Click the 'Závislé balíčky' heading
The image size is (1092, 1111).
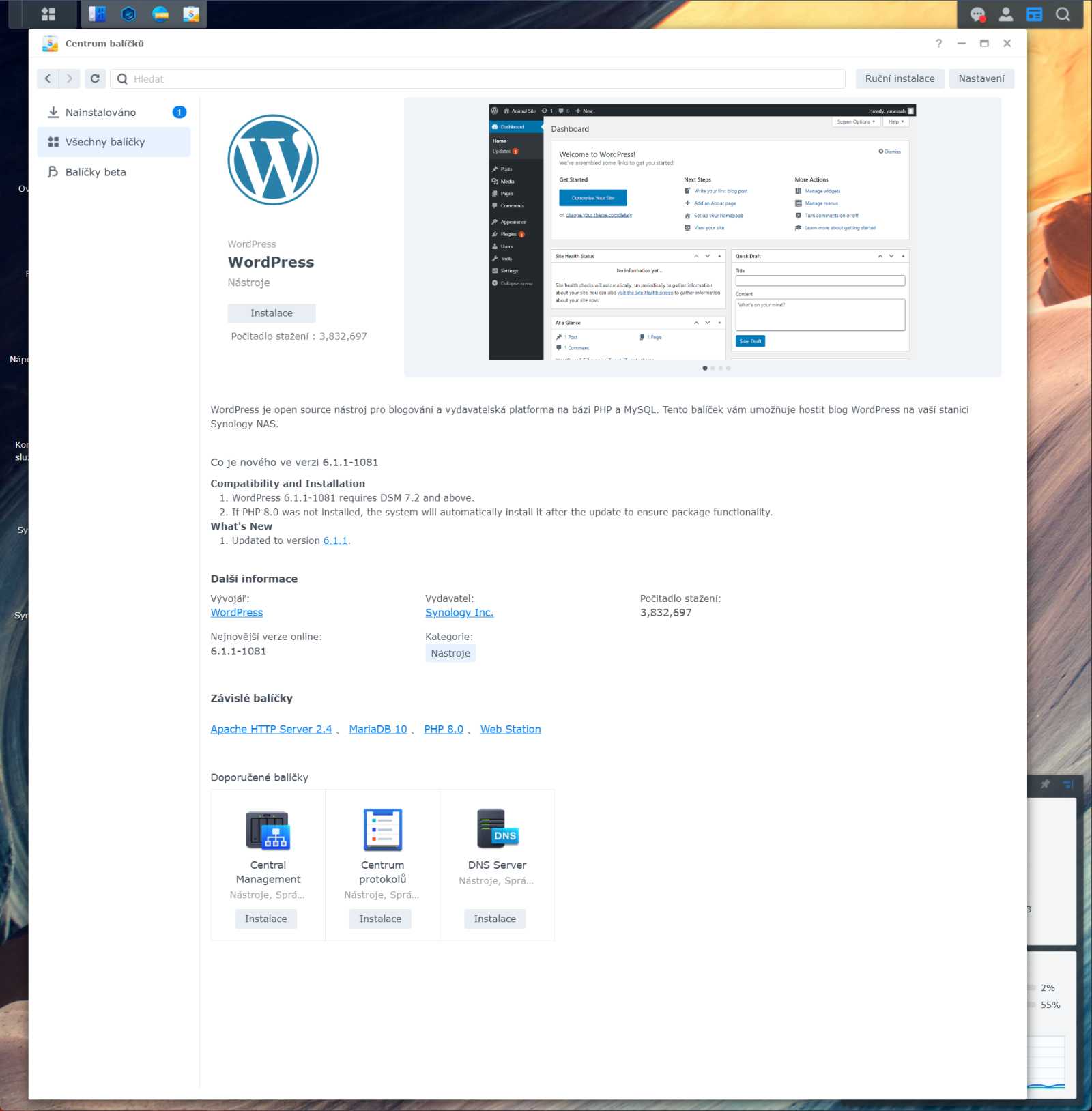[252, 698]
